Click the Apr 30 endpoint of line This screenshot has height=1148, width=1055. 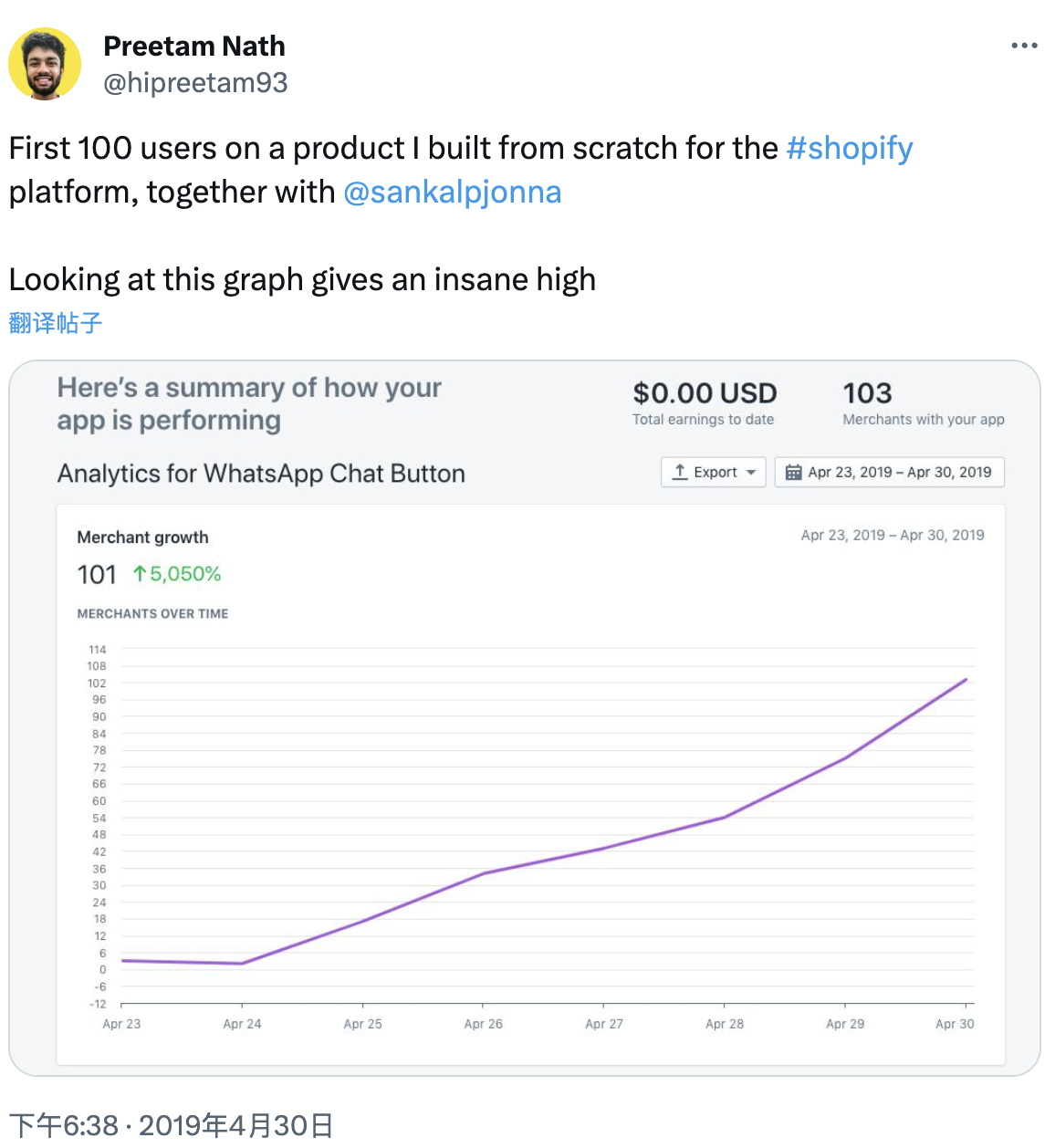pyautogui.click(x=966, y=680)
